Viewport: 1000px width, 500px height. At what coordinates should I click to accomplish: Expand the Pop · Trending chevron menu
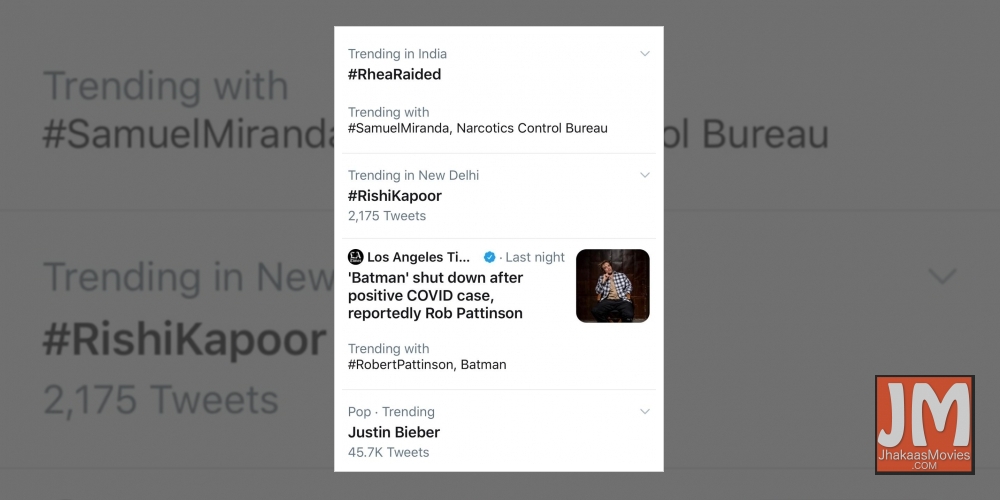[x=645, y=412]
